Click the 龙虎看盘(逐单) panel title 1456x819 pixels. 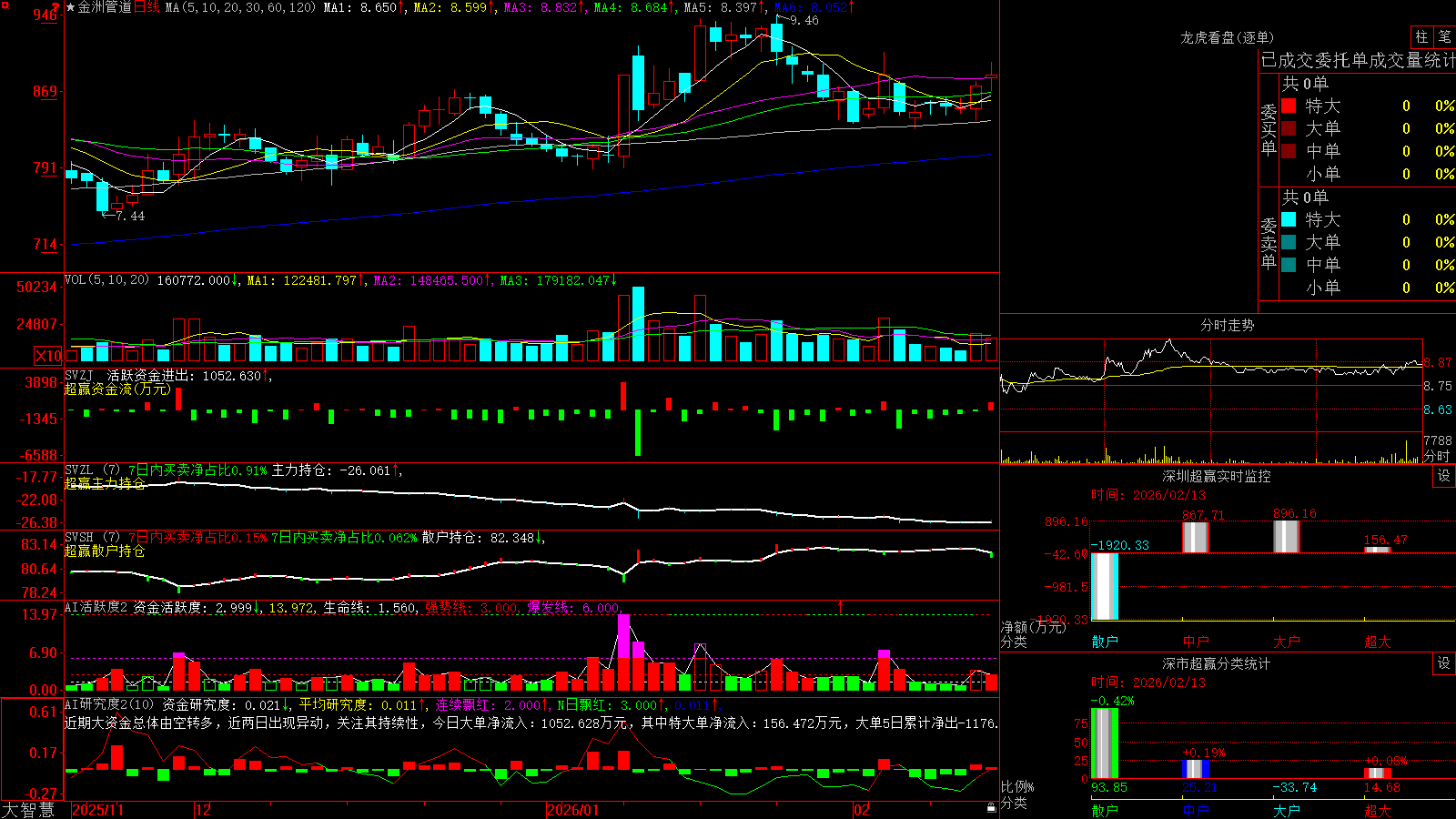click(1227, 37)
